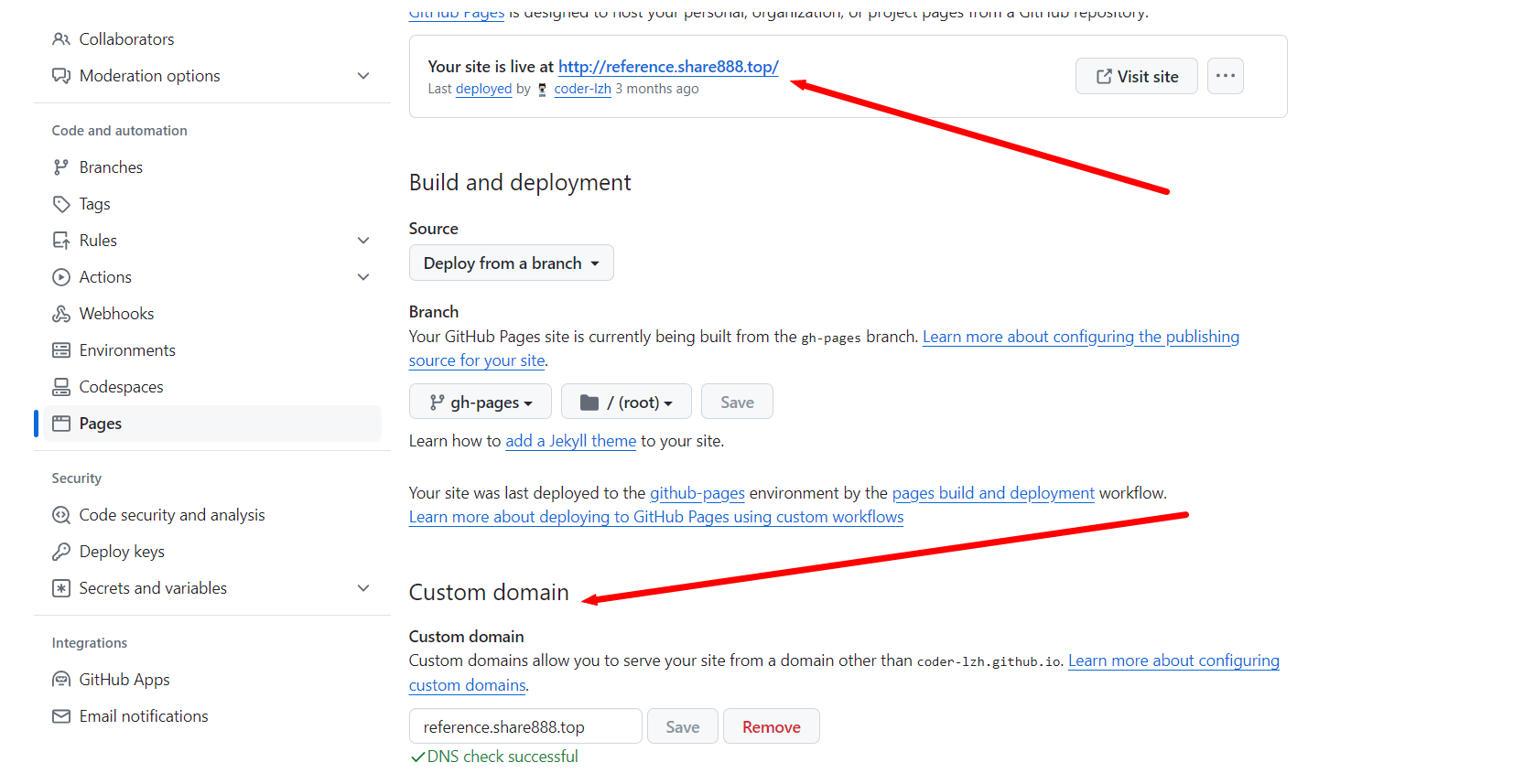
Task: Expand Moderation options chevron
Action: click(363, 76)
